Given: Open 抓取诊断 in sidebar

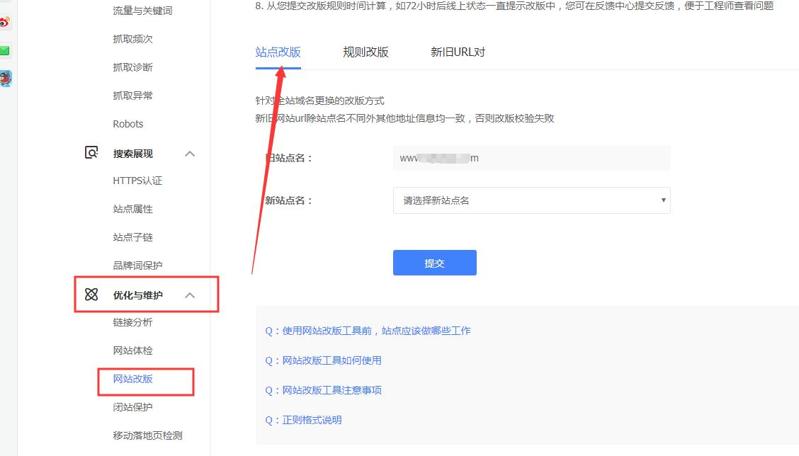Looking at the screenshot, I should (x=132, y=67).
